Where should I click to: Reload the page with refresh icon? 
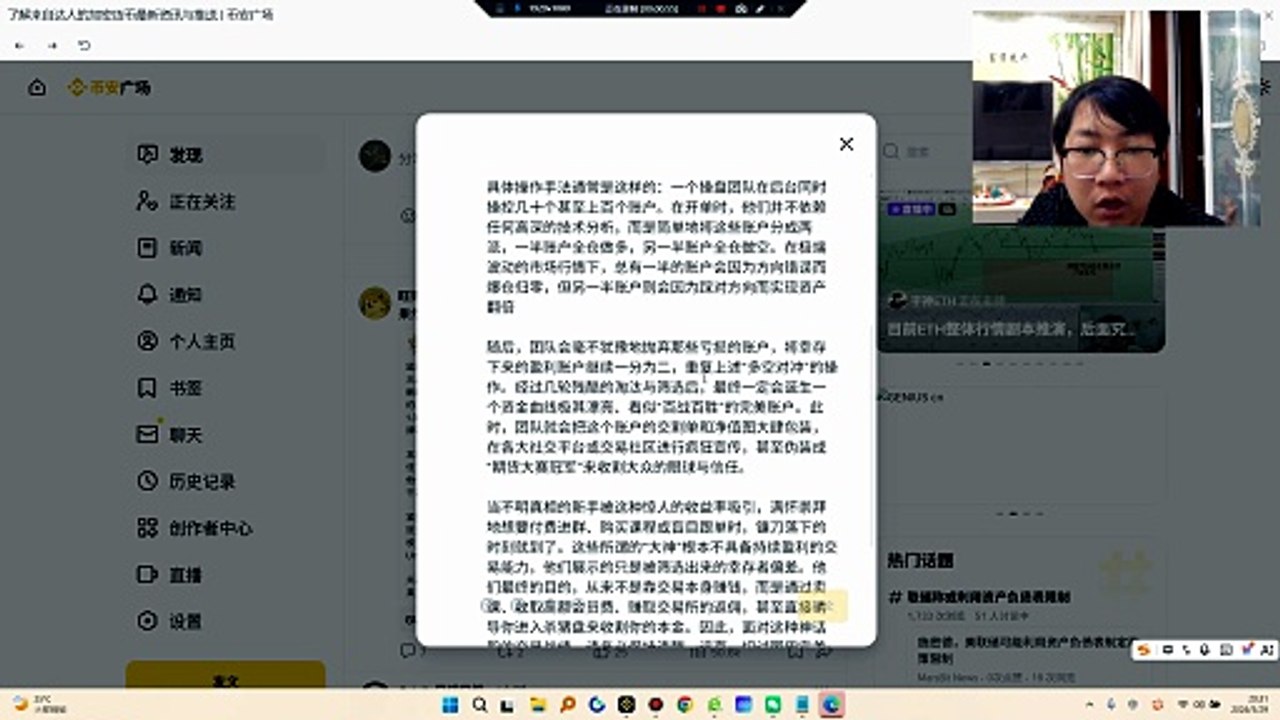[84, 45]
